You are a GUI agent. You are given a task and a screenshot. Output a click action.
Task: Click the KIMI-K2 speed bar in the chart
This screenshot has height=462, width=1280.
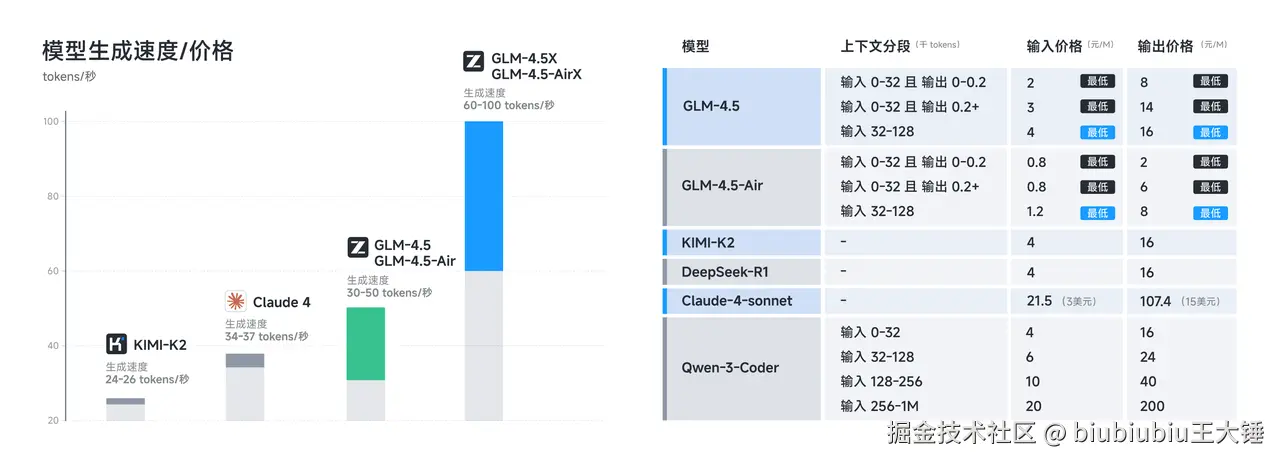click(125, 401)
